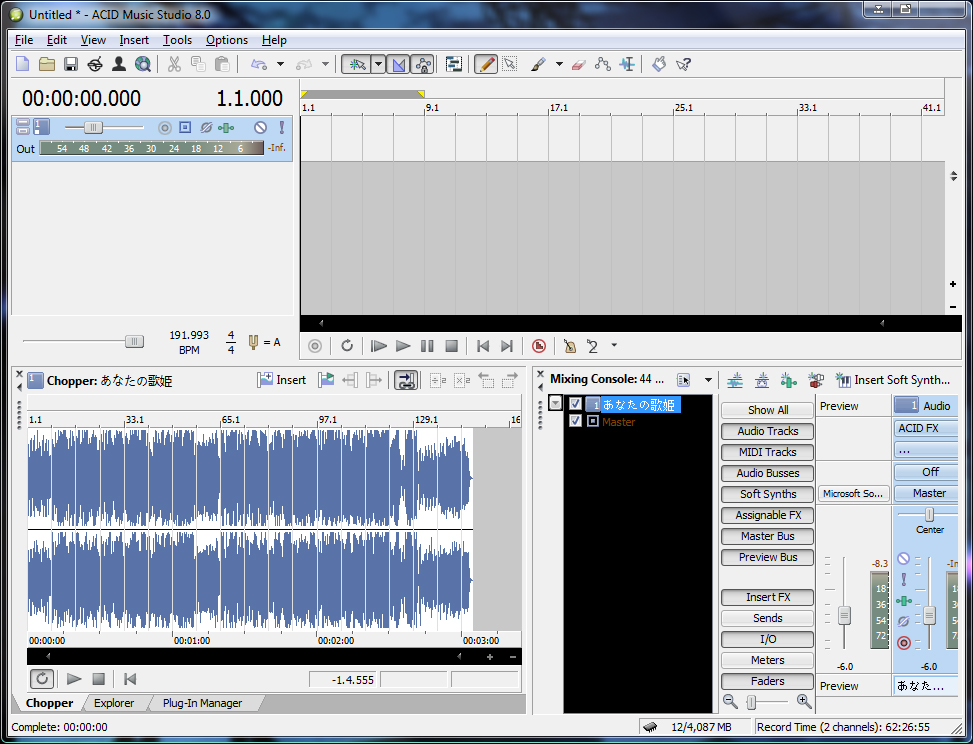Image resolution: width=973 pixels, height=744 pixels.
Task: Click Insert Soft Synth in the Mixing Console
Action: [x=893, y=380]
